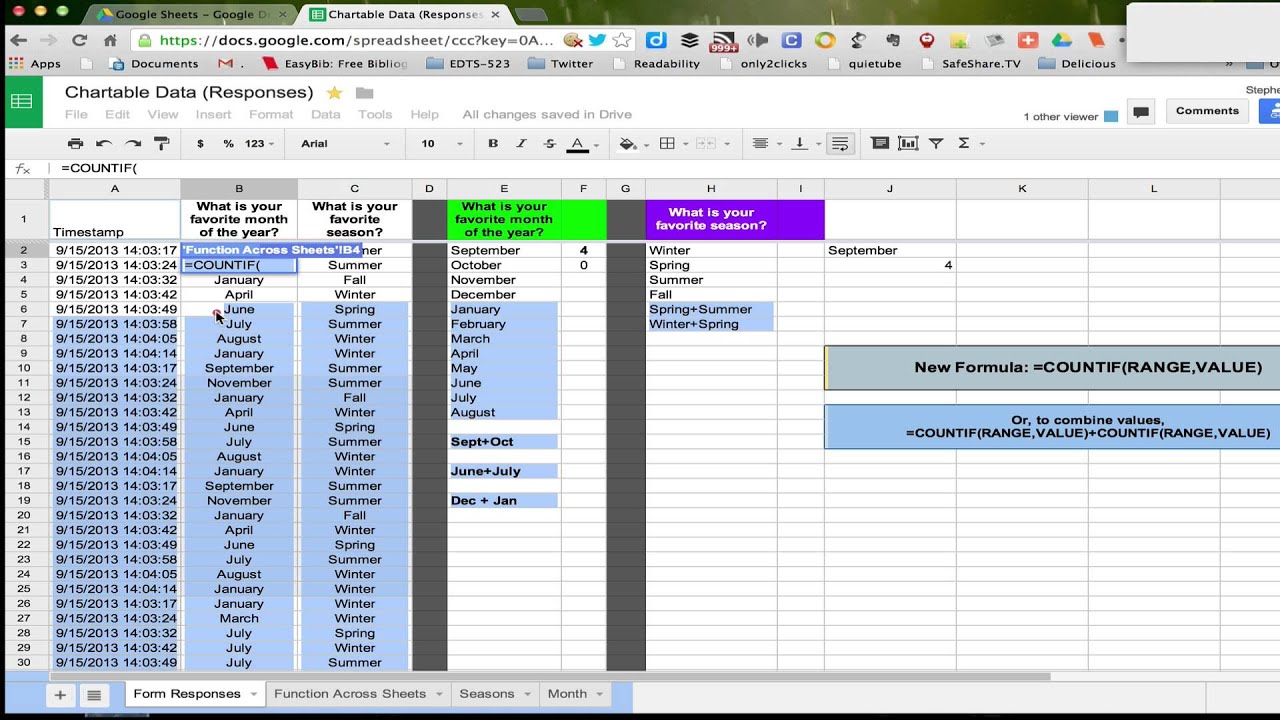Open the Form Responses tab dropdown arrow
The image size is (1280, 720).
coord(254,694)
